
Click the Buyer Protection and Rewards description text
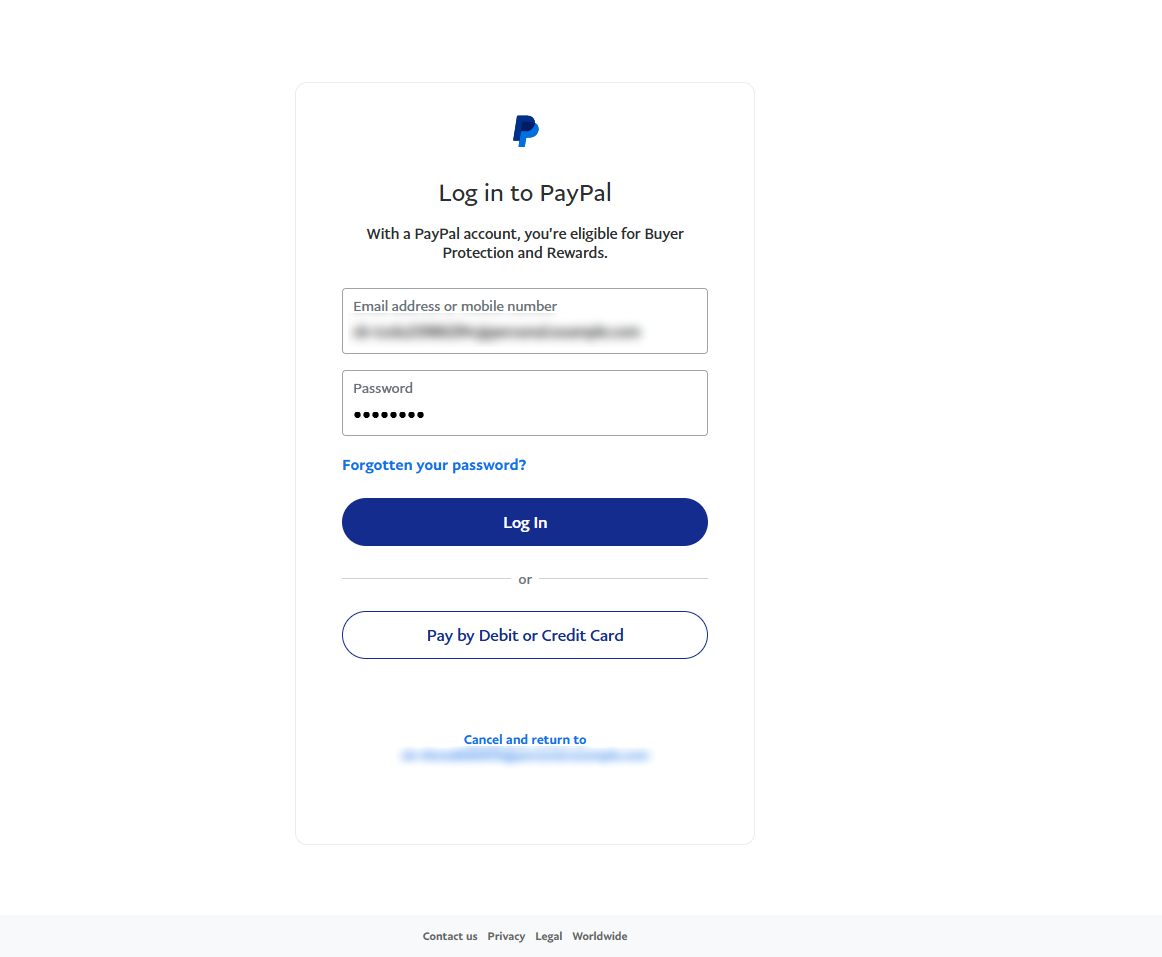click(525, 243)
